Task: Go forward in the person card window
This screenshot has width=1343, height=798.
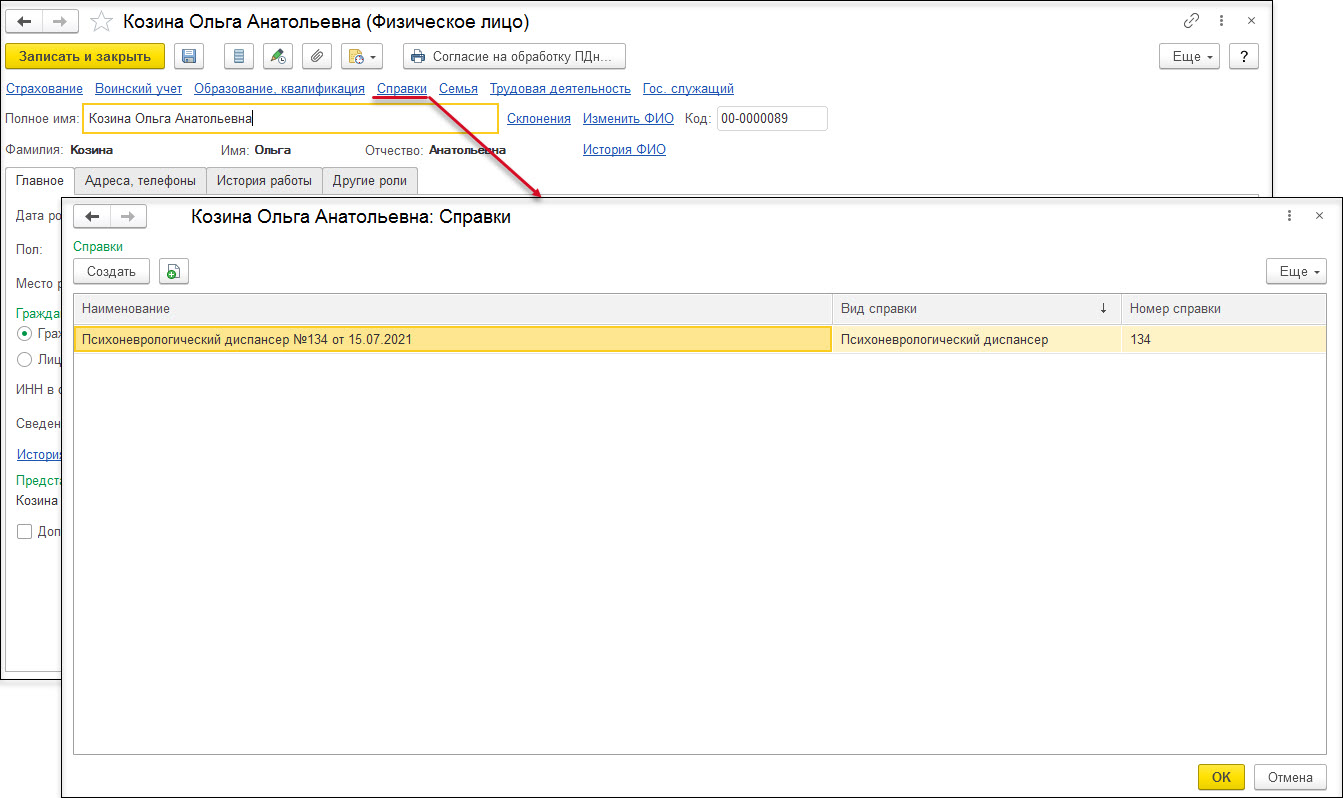Action: point(62,21)
